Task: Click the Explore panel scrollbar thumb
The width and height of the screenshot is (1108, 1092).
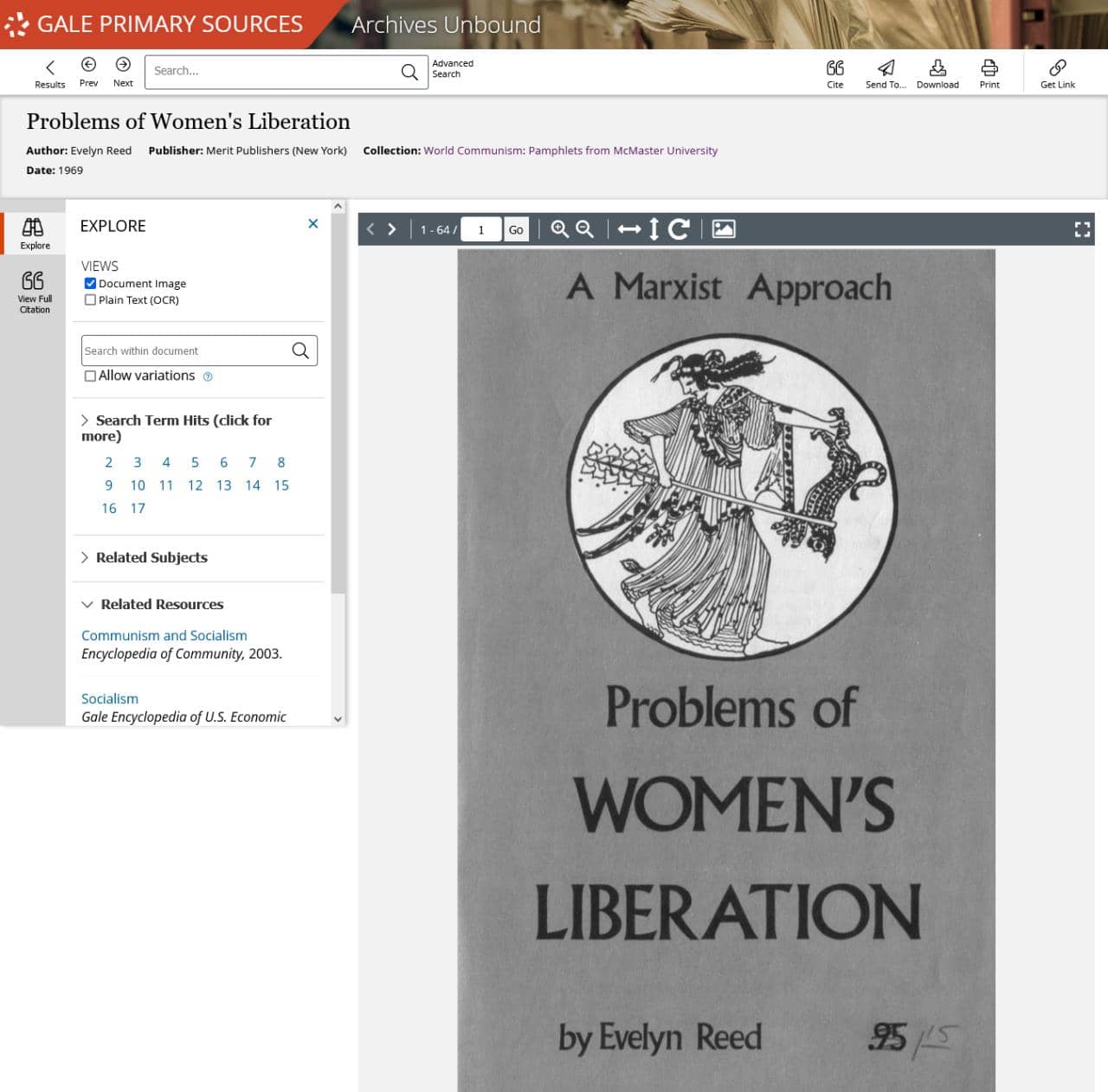Action: click(x=338, y=404)
